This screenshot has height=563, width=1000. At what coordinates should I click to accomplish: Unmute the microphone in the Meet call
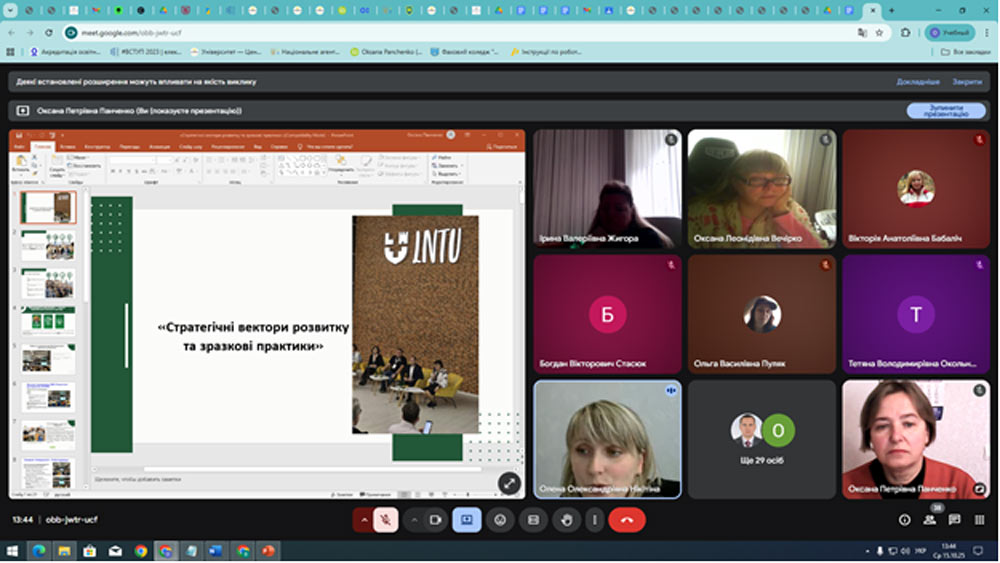coord(386,520)
